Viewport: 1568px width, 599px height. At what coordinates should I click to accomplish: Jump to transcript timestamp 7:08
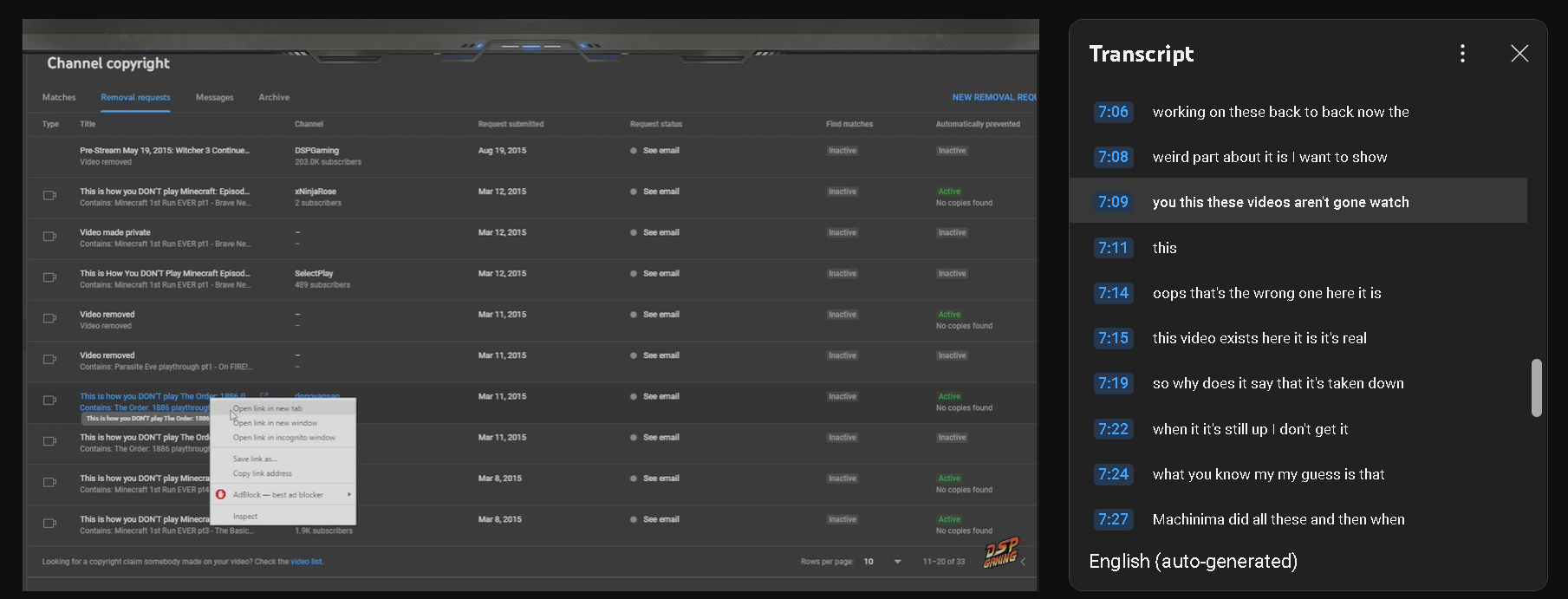pos(1113,157)
